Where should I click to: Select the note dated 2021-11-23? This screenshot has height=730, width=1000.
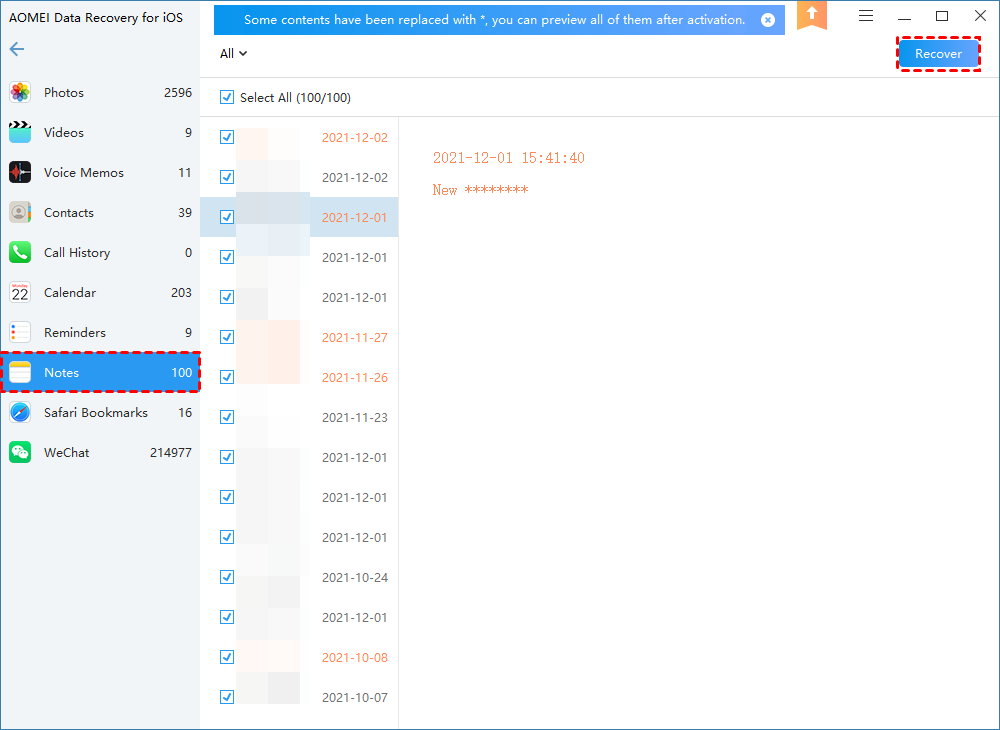tap(354, 418)
